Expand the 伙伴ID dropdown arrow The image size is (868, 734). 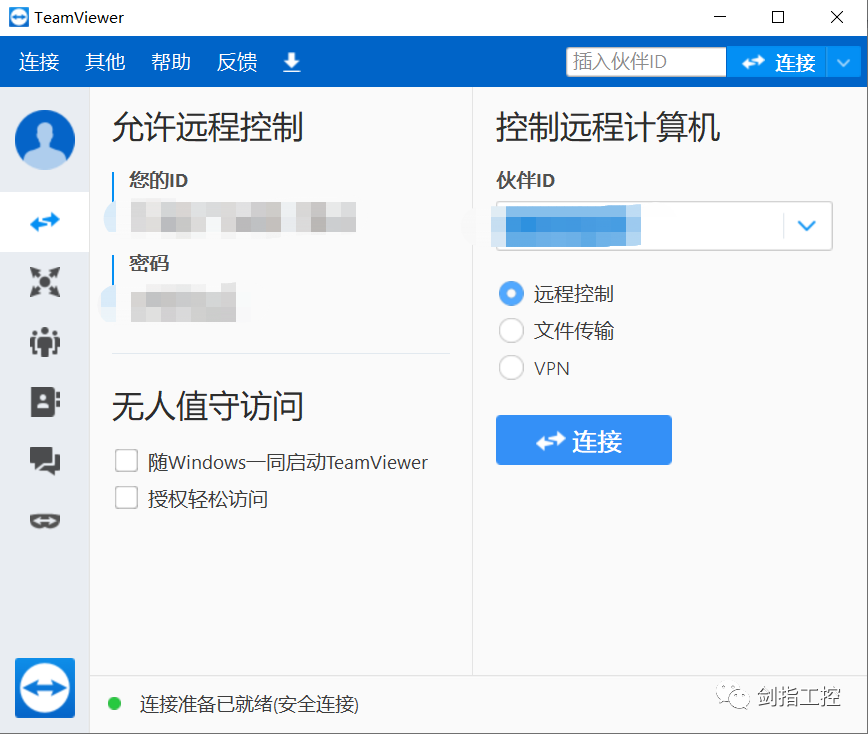point(807,226)
